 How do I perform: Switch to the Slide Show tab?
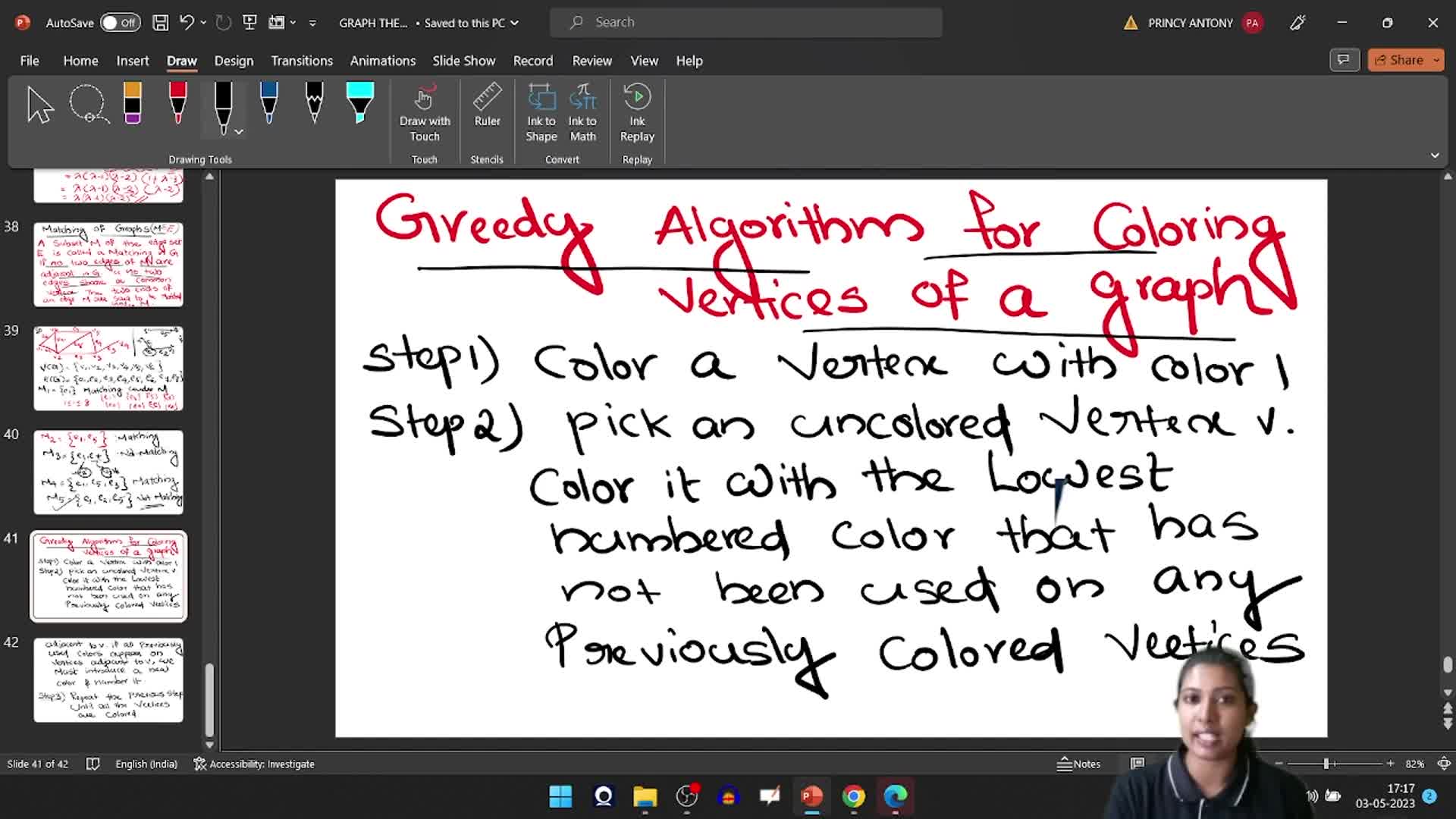point(463,61)
